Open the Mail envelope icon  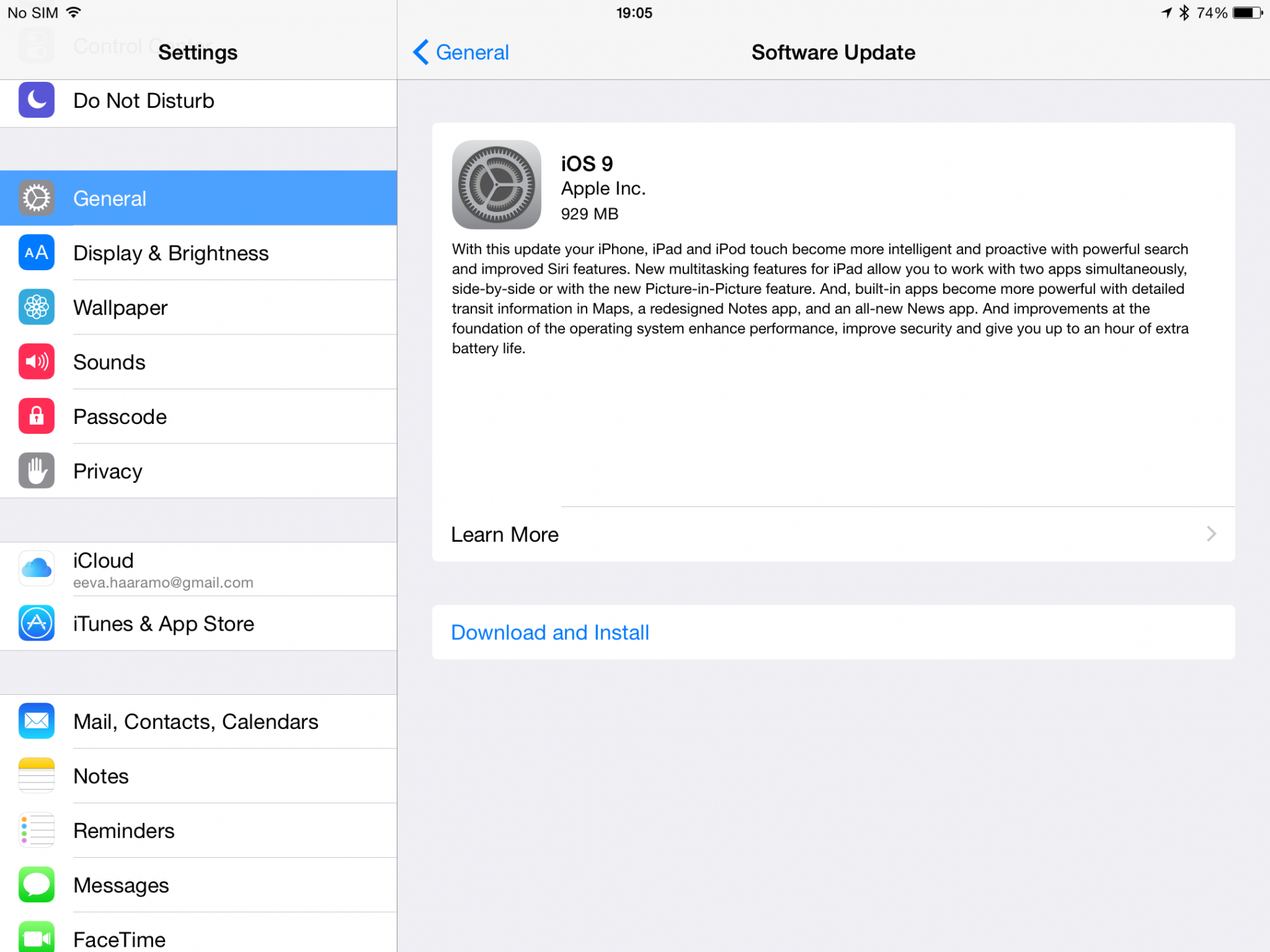pos(37,721)
